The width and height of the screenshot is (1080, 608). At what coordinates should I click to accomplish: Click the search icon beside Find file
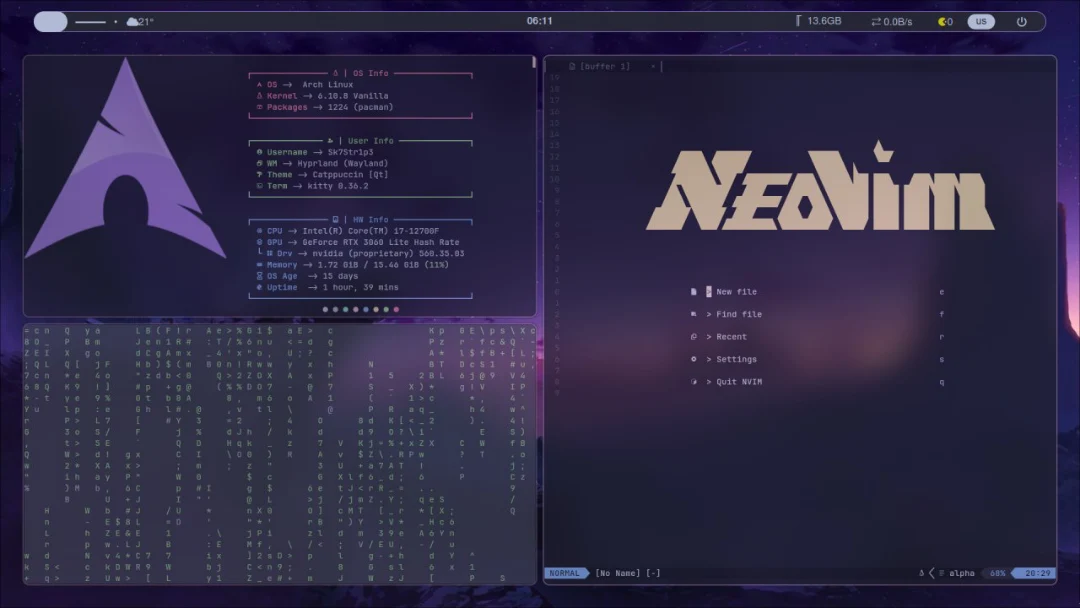coord(693,314)
